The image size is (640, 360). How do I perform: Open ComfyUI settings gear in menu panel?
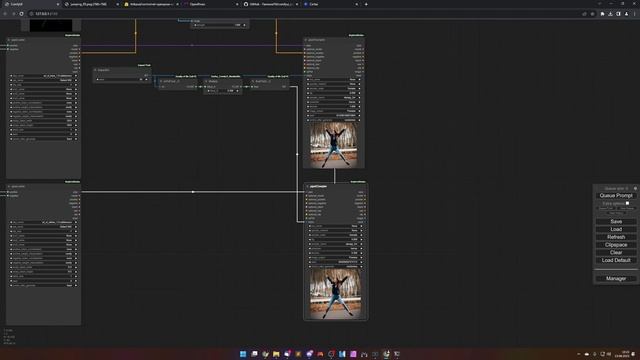point(635,189)
